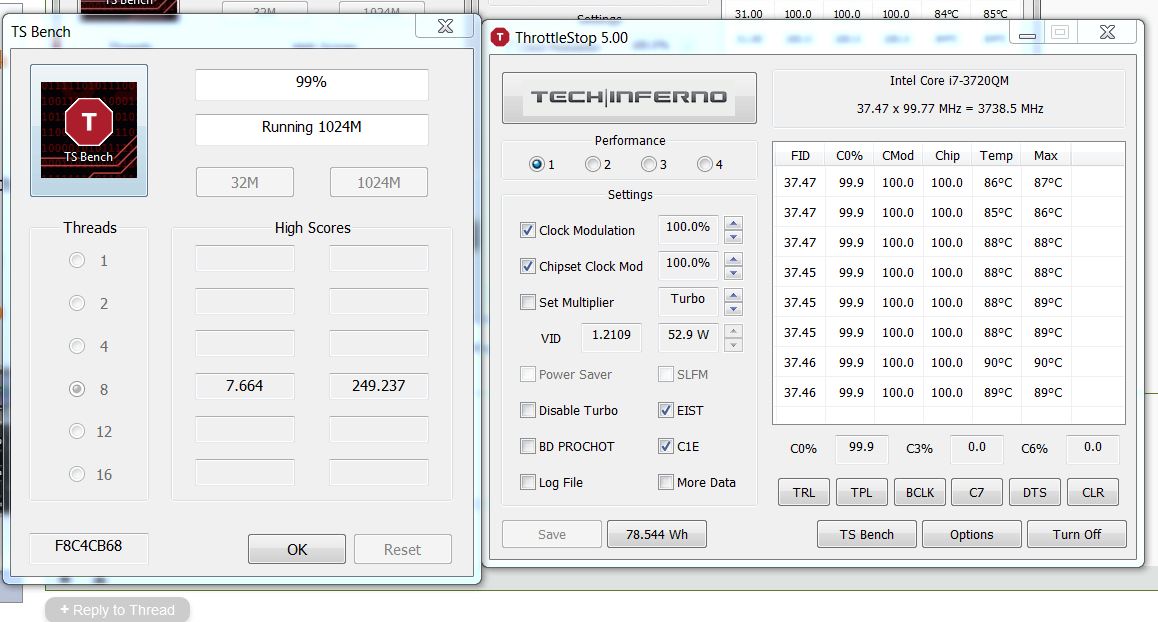The width and height of the screenshot is (1158, 622).
Task: Decrease Clock Modulation with the down arrow
Action: (733, 237)
